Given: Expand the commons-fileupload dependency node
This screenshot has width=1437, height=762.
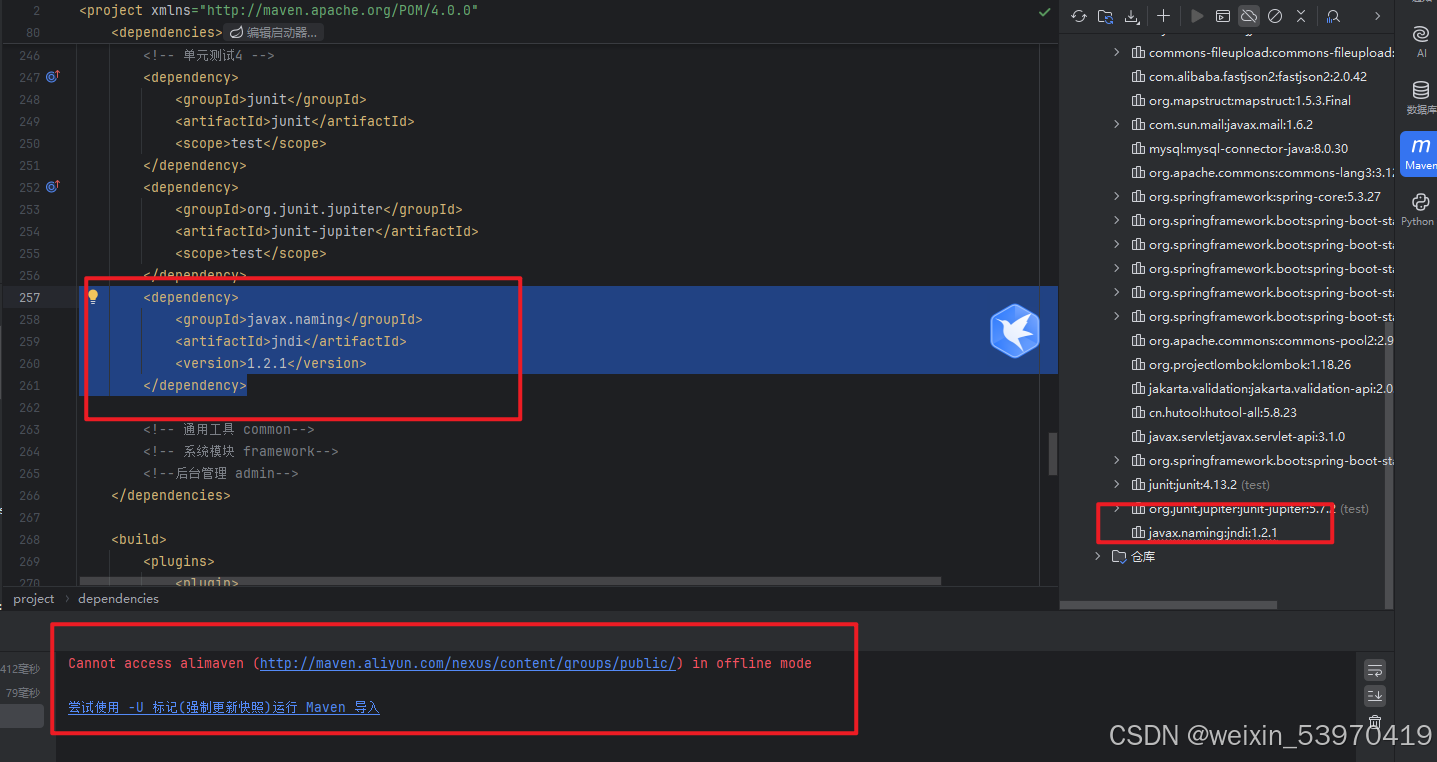Looking at the screenshot, I should (x=1118, y=52).
